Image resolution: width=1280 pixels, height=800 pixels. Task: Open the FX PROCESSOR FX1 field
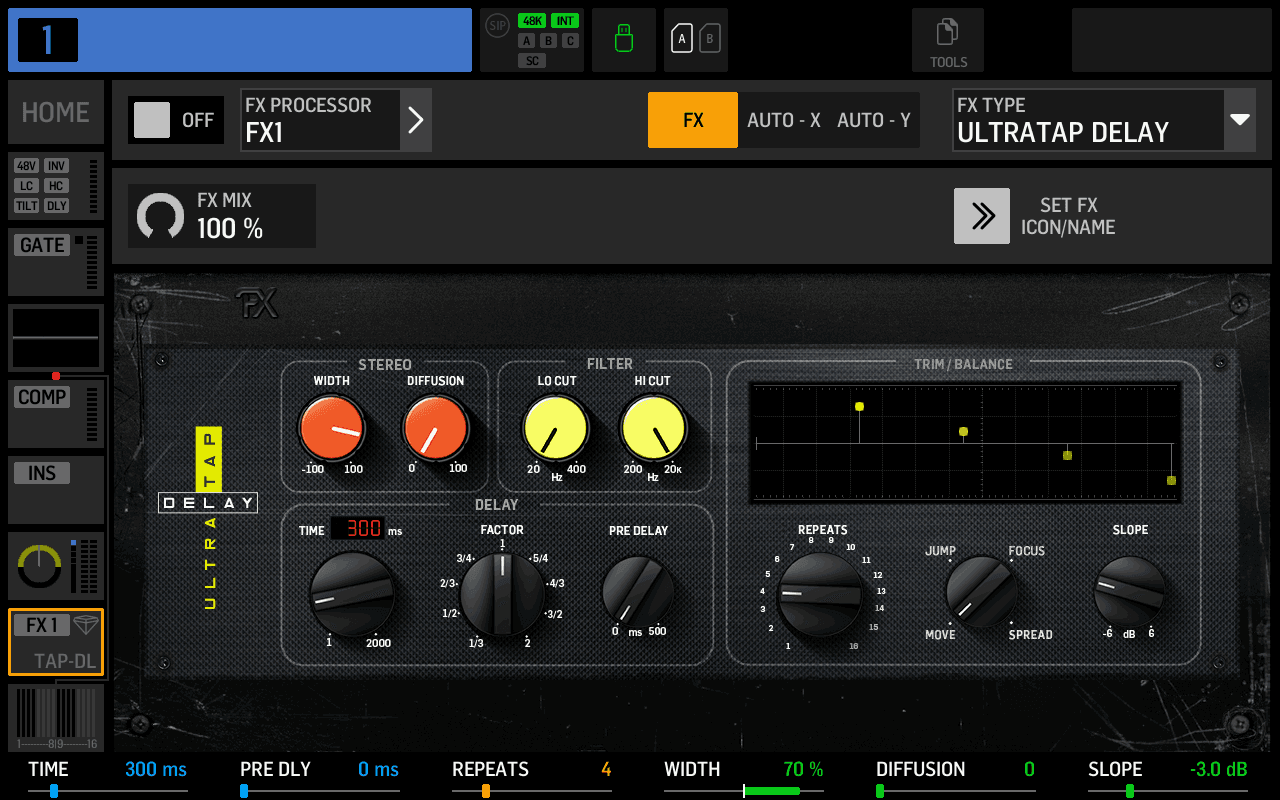(320, 120)
